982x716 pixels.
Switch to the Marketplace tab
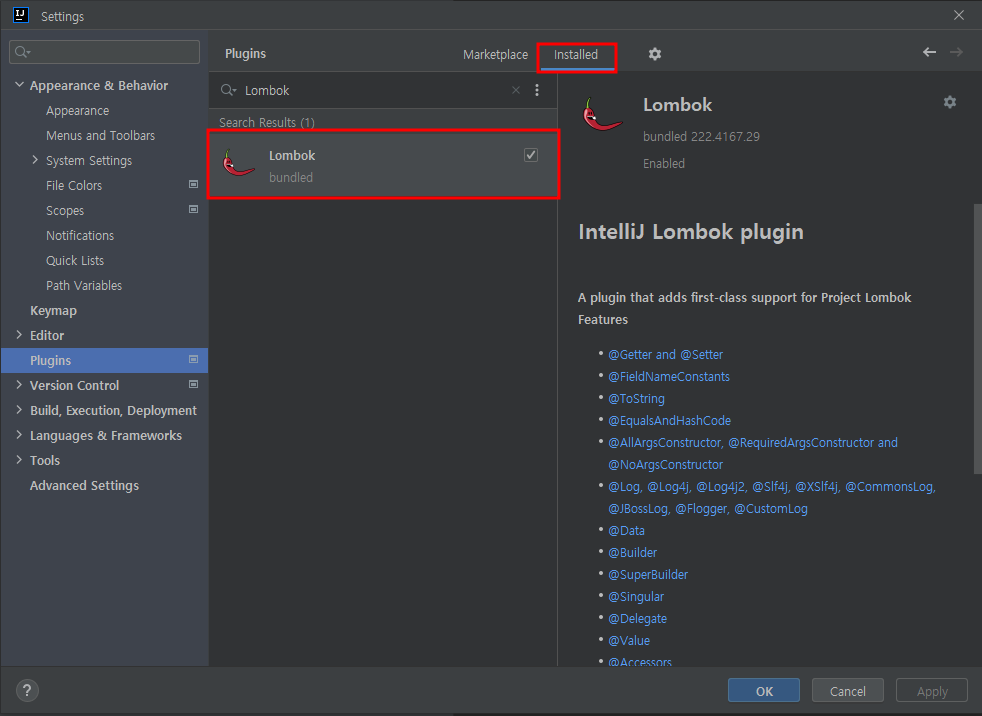[x=495, y=55]
